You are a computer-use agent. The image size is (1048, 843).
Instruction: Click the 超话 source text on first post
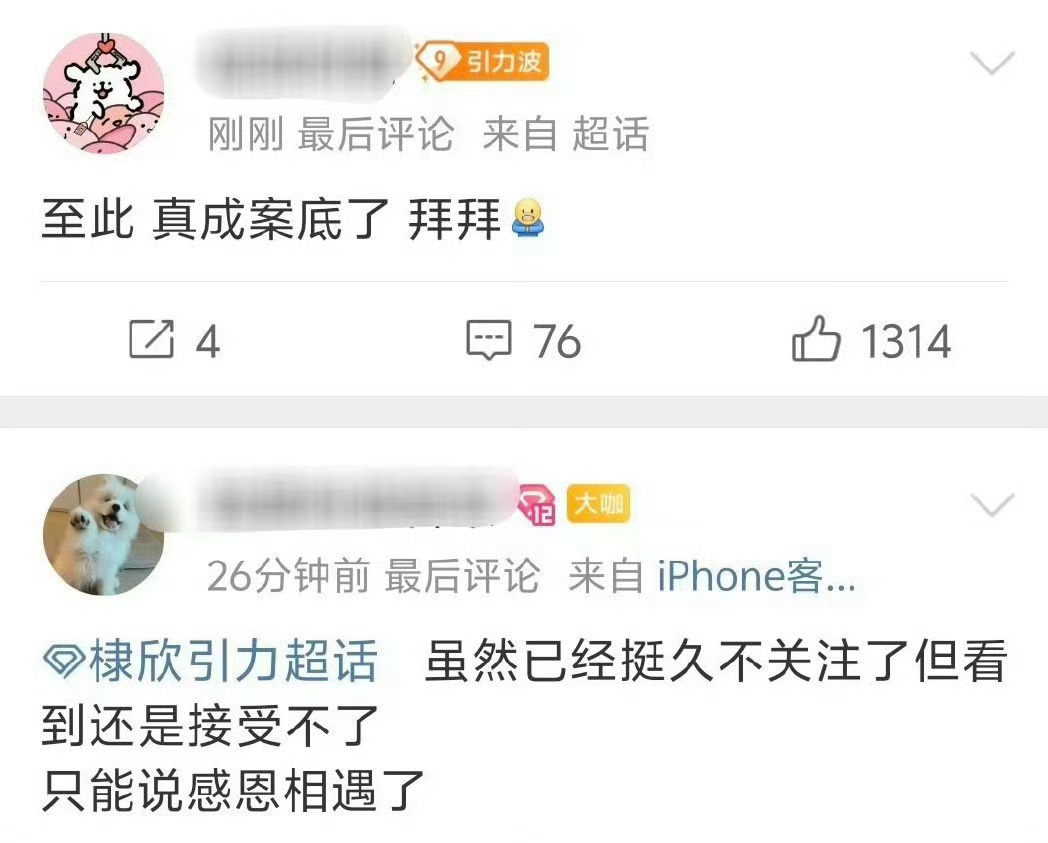point(610,134)
